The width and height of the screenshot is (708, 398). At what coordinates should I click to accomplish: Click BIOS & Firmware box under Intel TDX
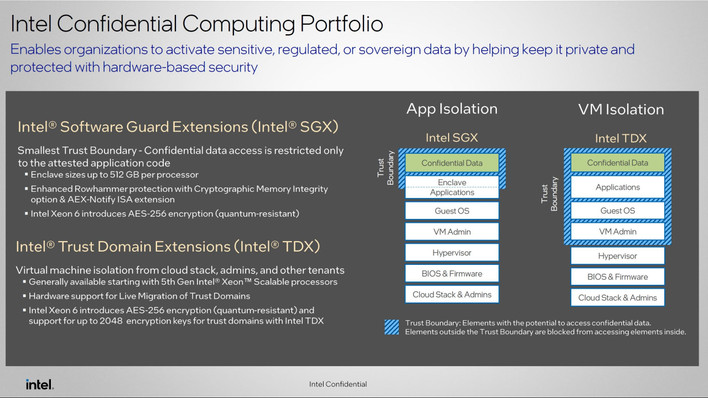pyautogui.click(x=618, y=277)
